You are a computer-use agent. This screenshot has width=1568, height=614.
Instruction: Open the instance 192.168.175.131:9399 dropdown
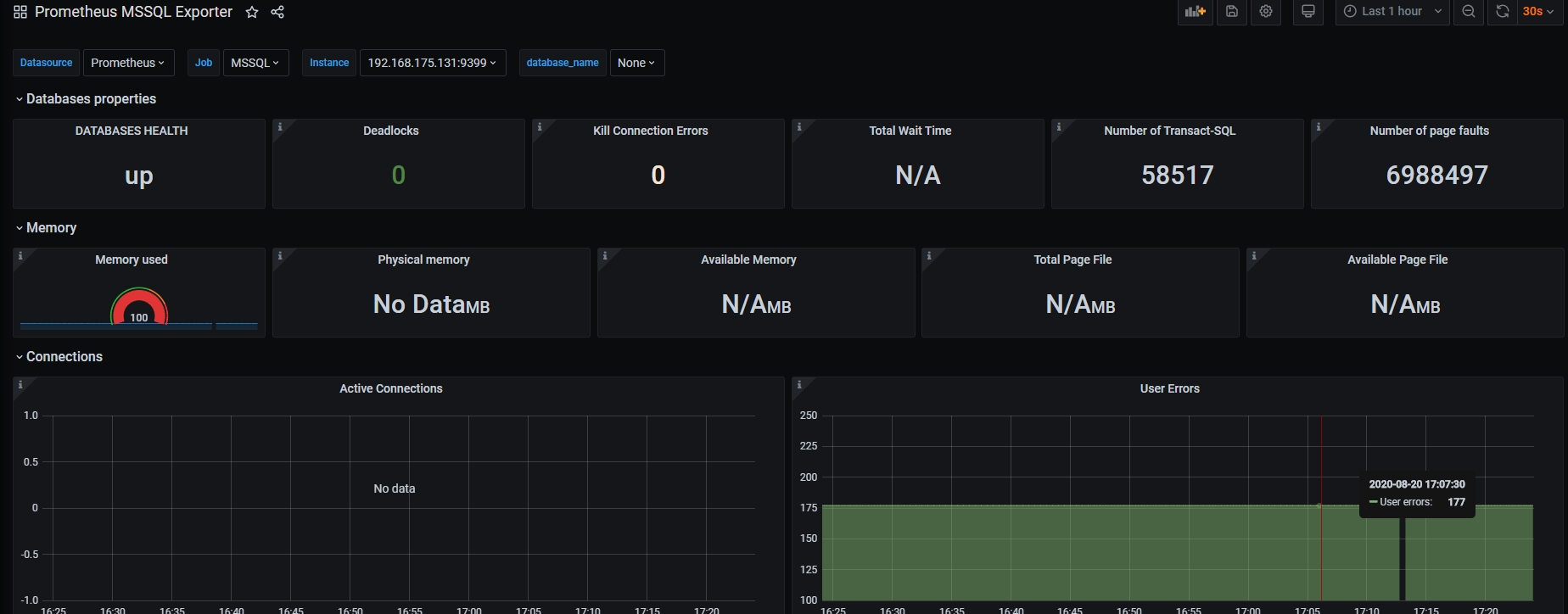coord(433,63)
